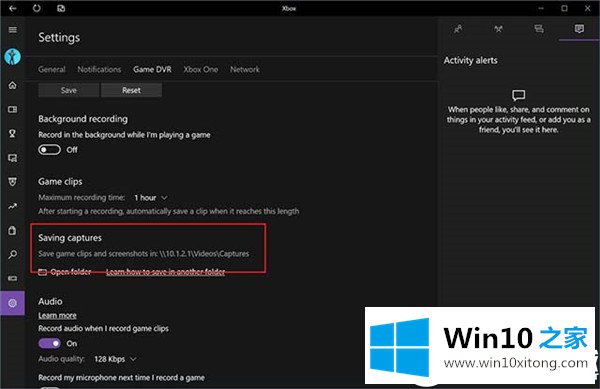Click the Settings page title
600x389 pixels.
coord(59,37)
